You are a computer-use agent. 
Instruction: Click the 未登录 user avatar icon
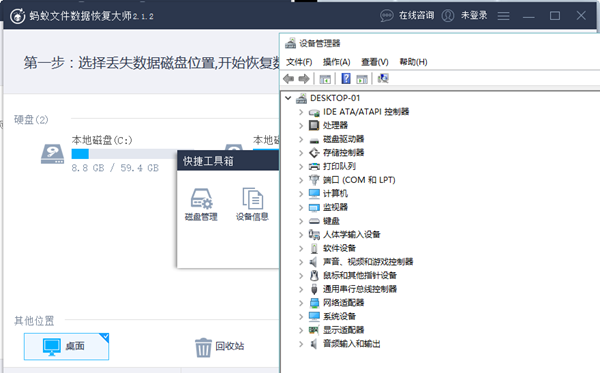coord(448,16)
